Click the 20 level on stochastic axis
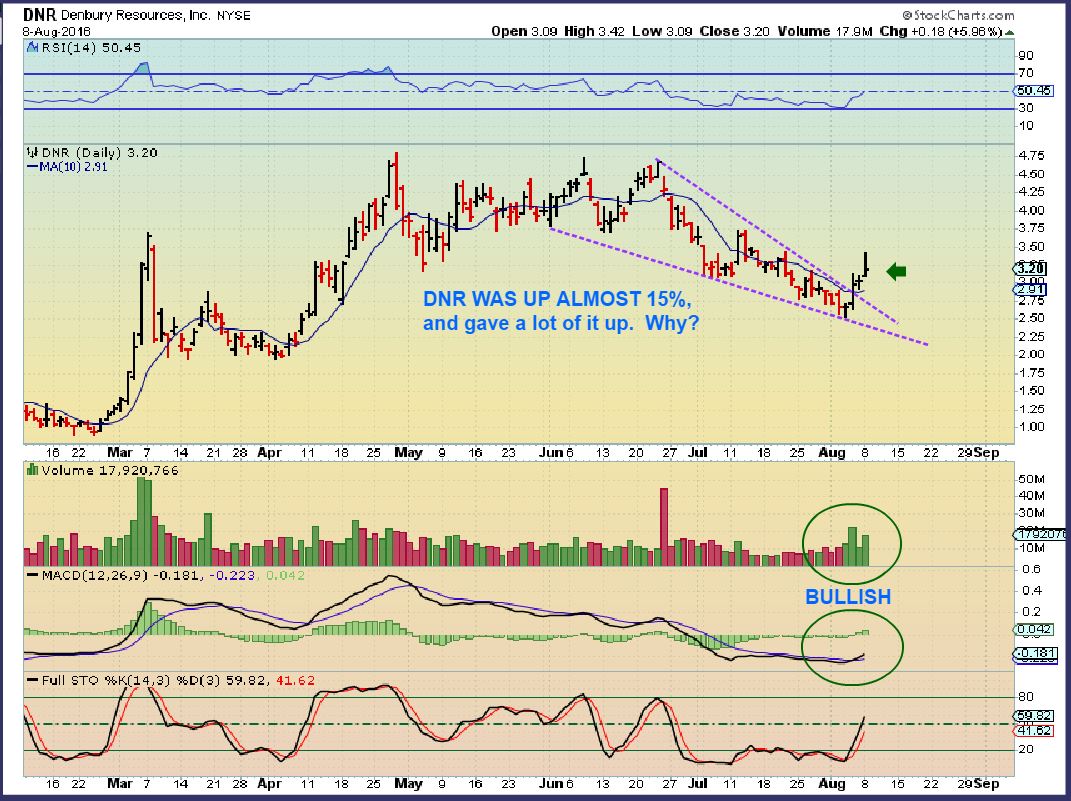The height and width of the screenshot is (801, 1071). 1027,749
